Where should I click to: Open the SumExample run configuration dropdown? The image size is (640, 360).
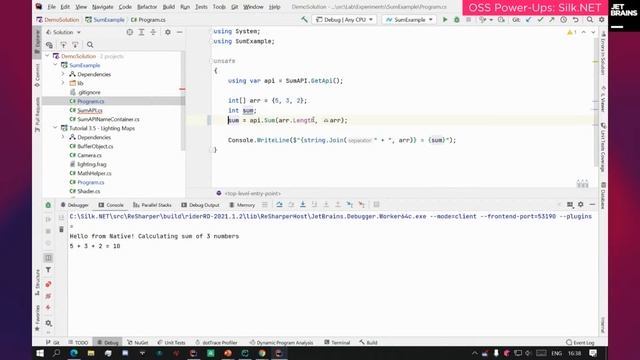point(409,20)
